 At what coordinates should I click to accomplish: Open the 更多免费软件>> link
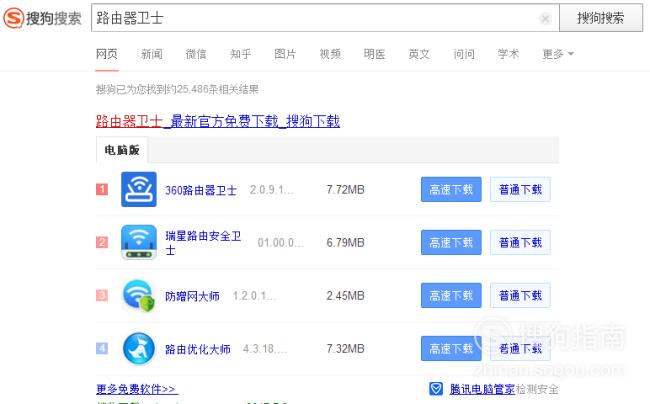[136, 389]
